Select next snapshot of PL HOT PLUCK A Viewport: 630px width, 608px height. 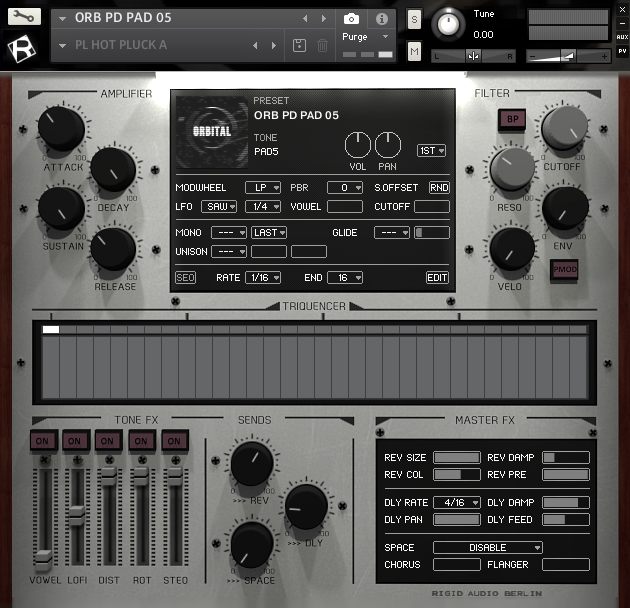[x=274, y=45]
